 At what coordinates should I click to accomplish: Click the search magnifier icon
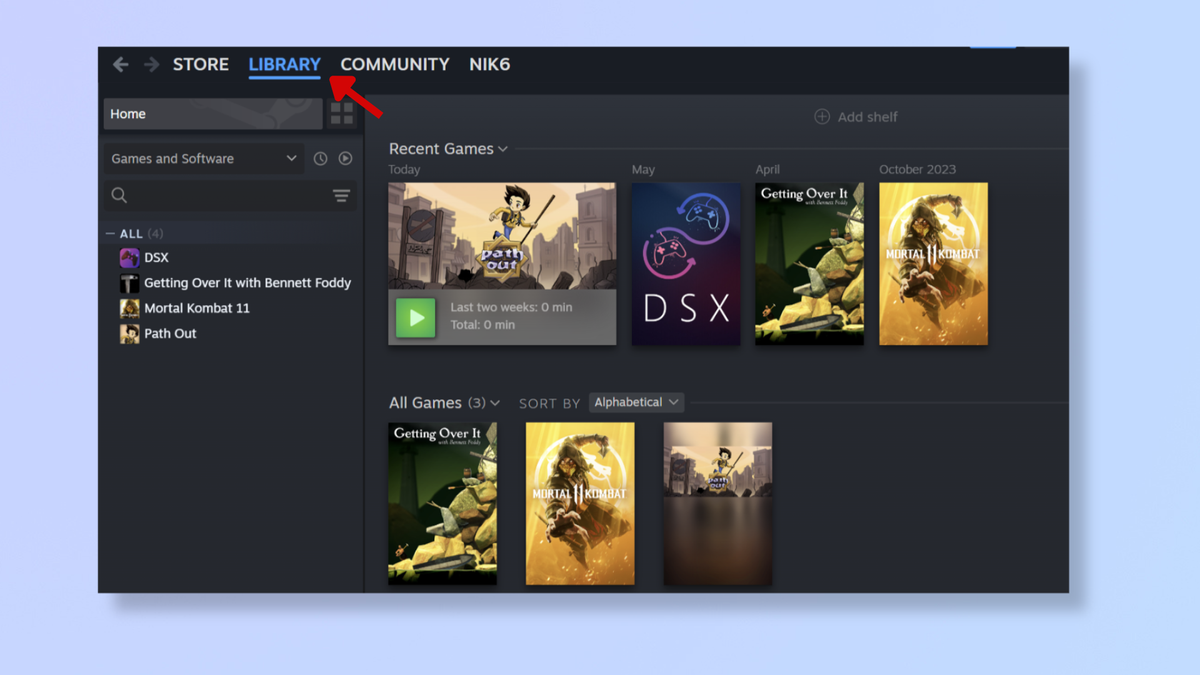(118, 195)
